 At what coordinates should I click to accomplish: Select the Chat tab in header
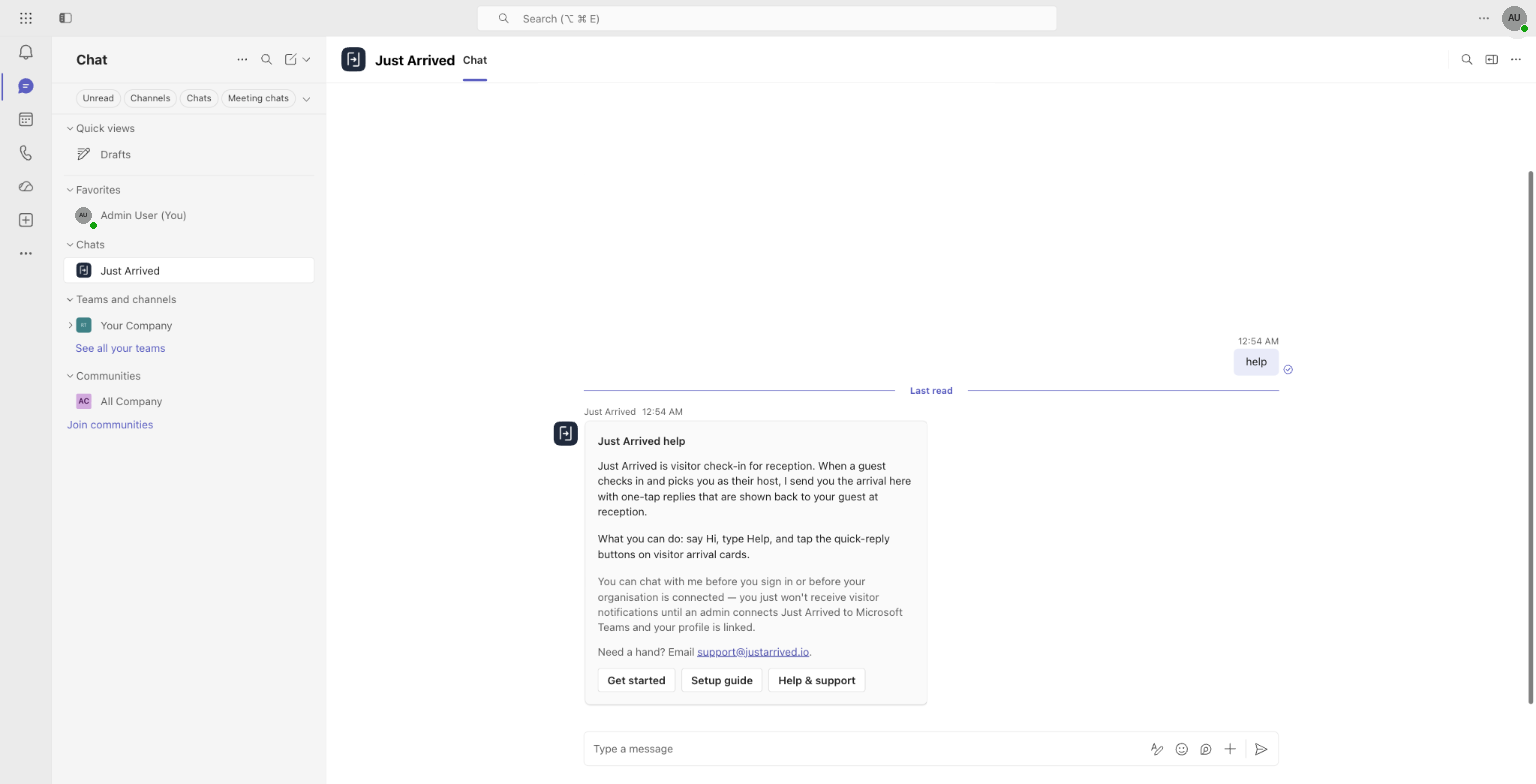coord(475,60)
